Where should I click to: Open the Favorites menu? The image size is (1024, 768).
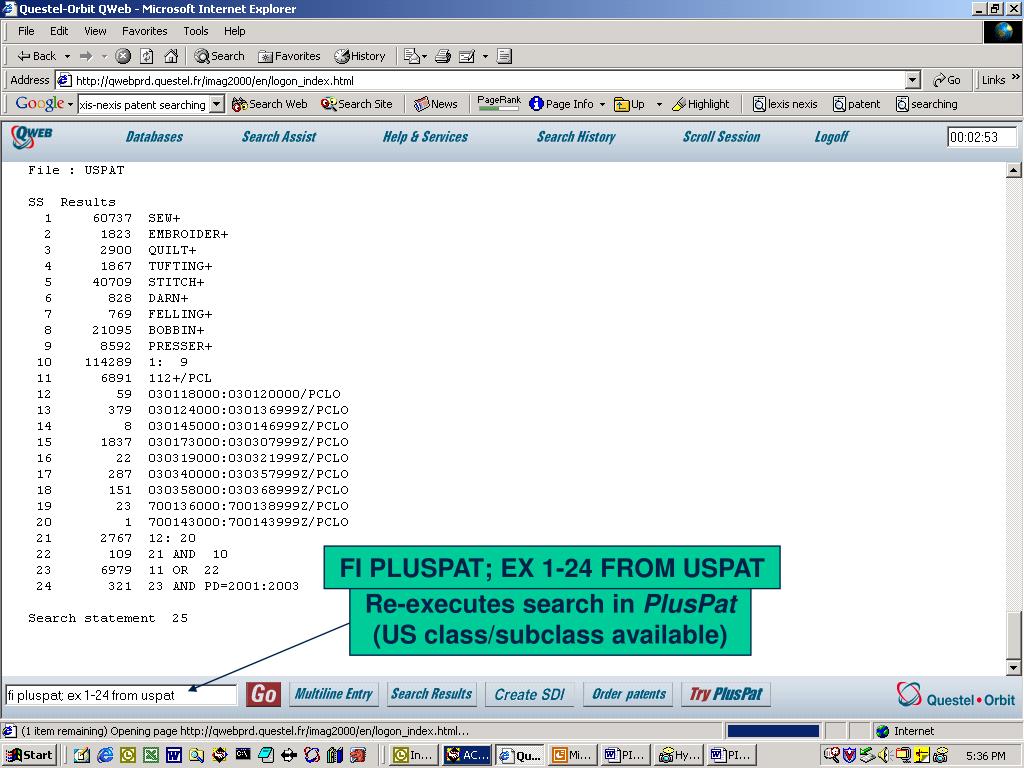click(x=144, y=31)
